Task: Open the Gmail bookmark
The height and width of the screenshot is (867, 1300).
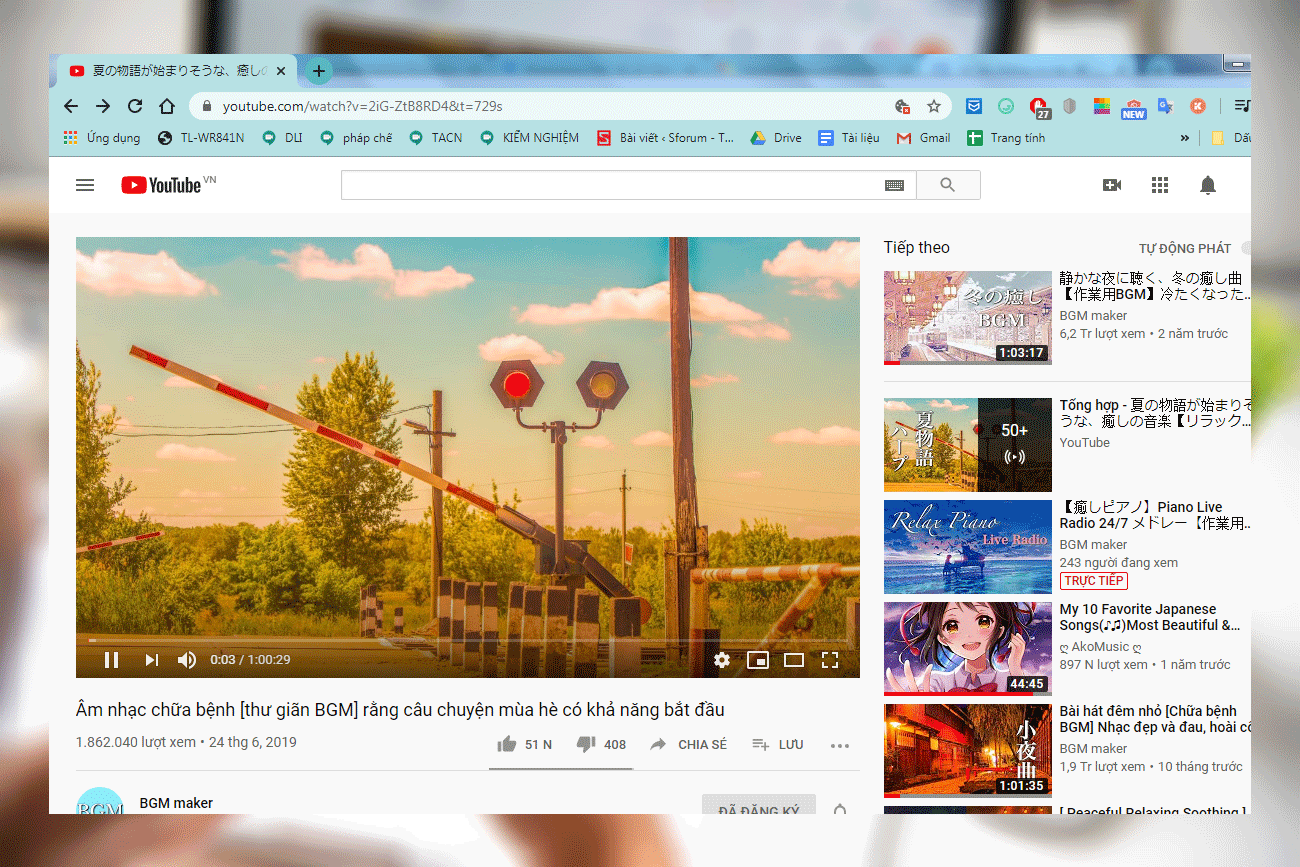Action: tap(923, 138)
